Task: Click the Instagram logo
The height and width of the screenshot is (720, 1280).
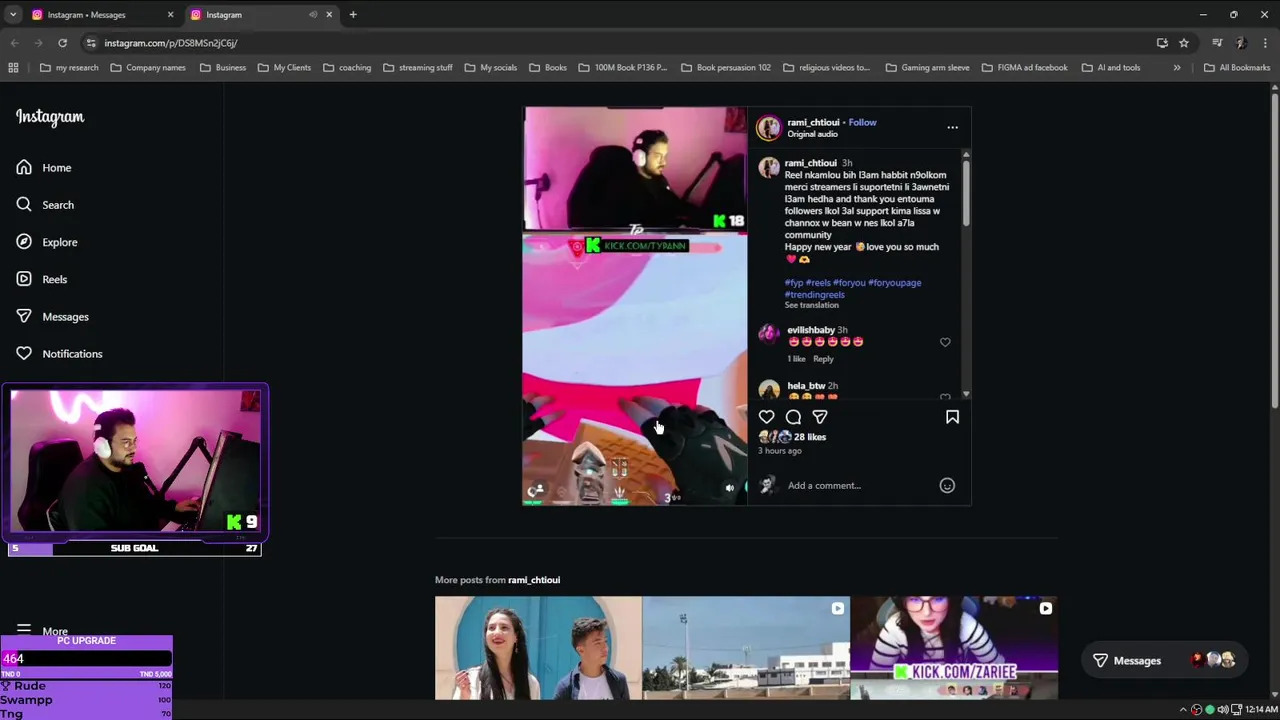Action: 50,117
